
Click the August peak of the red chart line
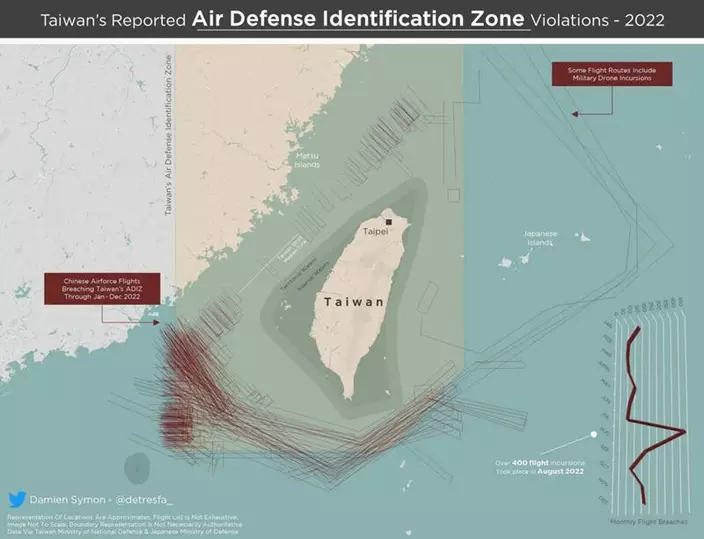(683, 432)
